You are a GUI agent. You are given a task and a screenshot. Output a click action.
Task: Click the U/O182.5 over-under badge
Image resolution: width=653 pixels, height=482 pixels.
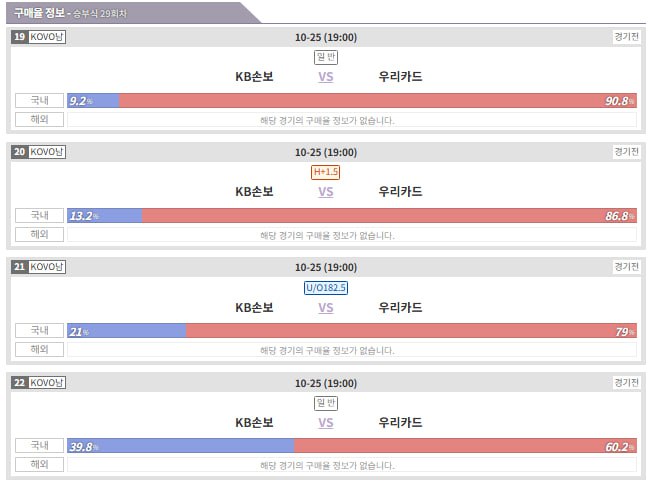pos(326,288)
